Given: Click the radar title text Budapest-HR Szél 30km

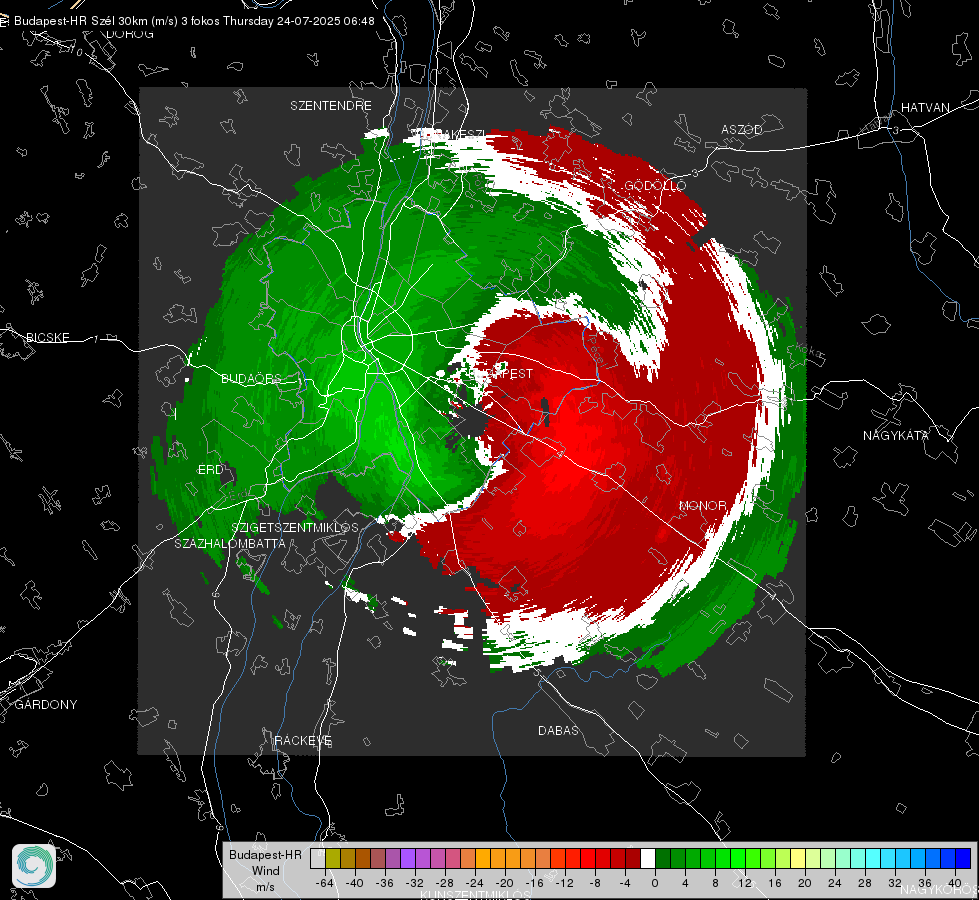Looking at the screenshot, I should [x=82, y=21].
